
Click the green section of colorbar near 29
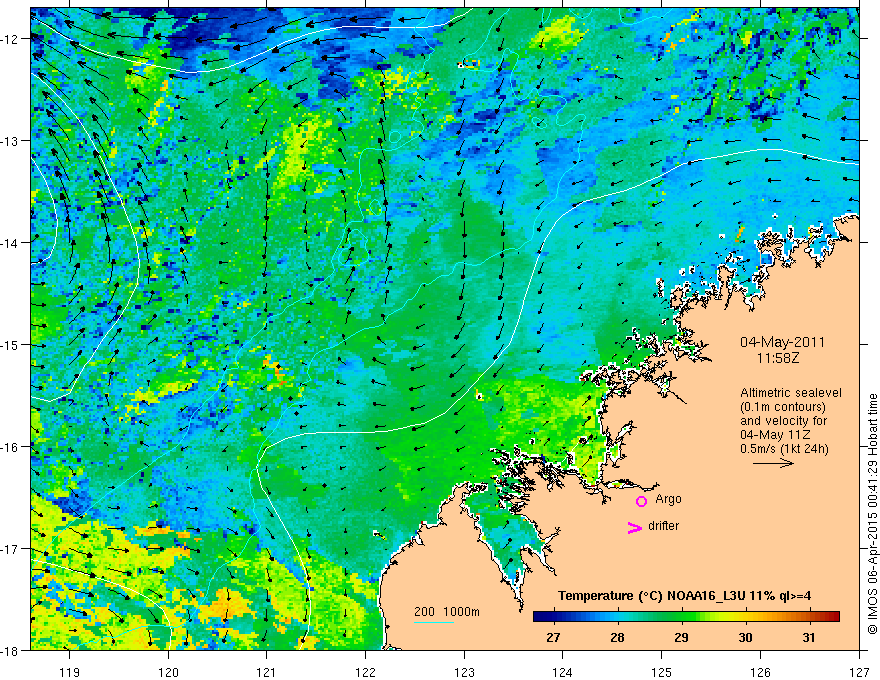[681, 617]
